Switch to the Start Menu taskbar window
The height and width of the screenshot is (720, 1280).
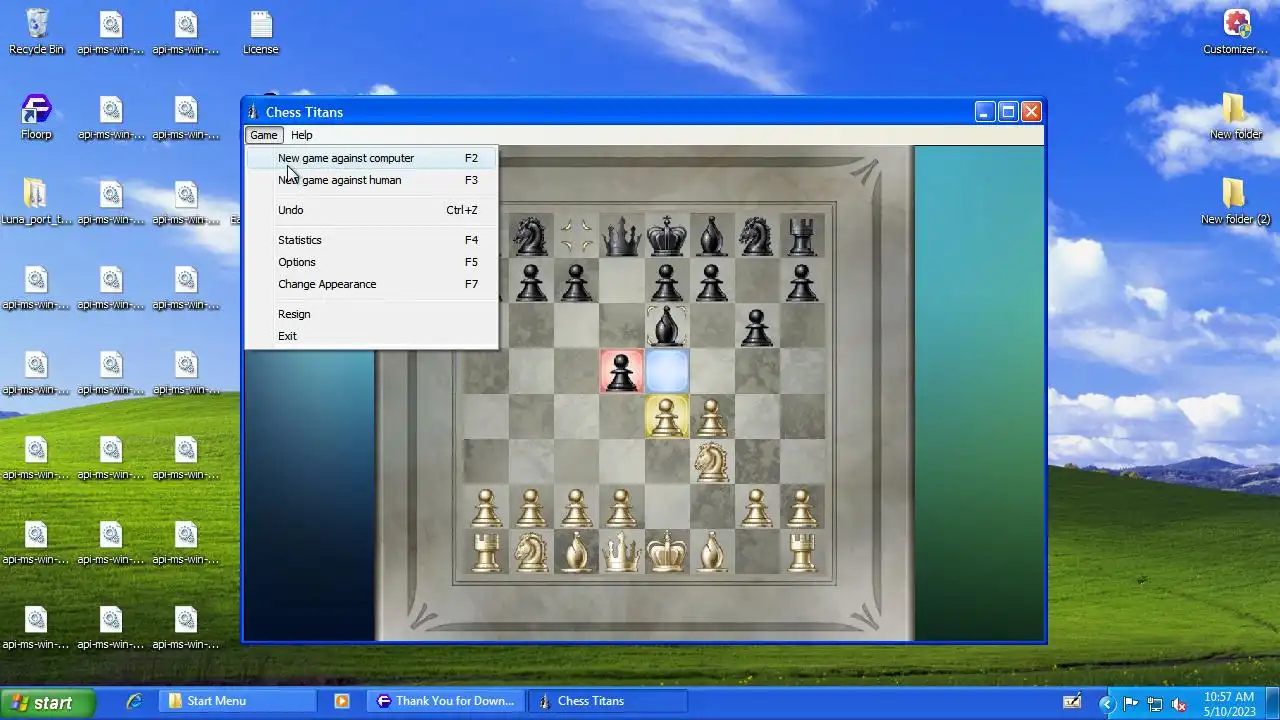237,701
